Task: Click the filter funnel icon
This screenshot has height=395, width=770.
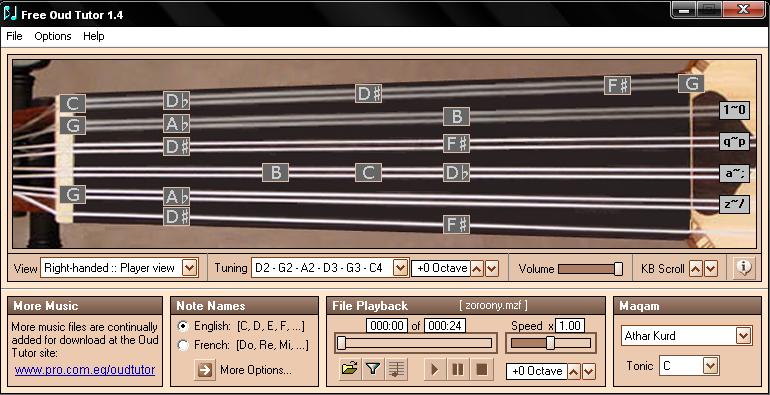Action: point(373,368)
